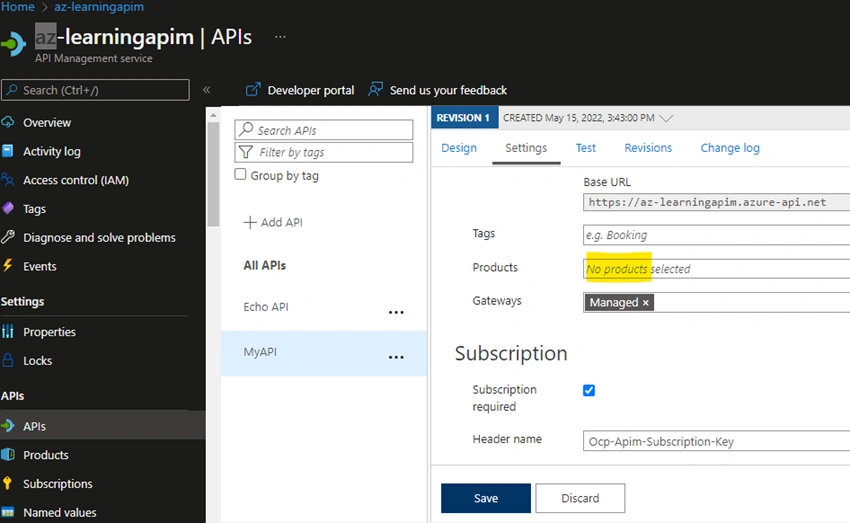Click the Subscriptions key icon
Viewport: 850px width, 523px height.
point(7,483)
